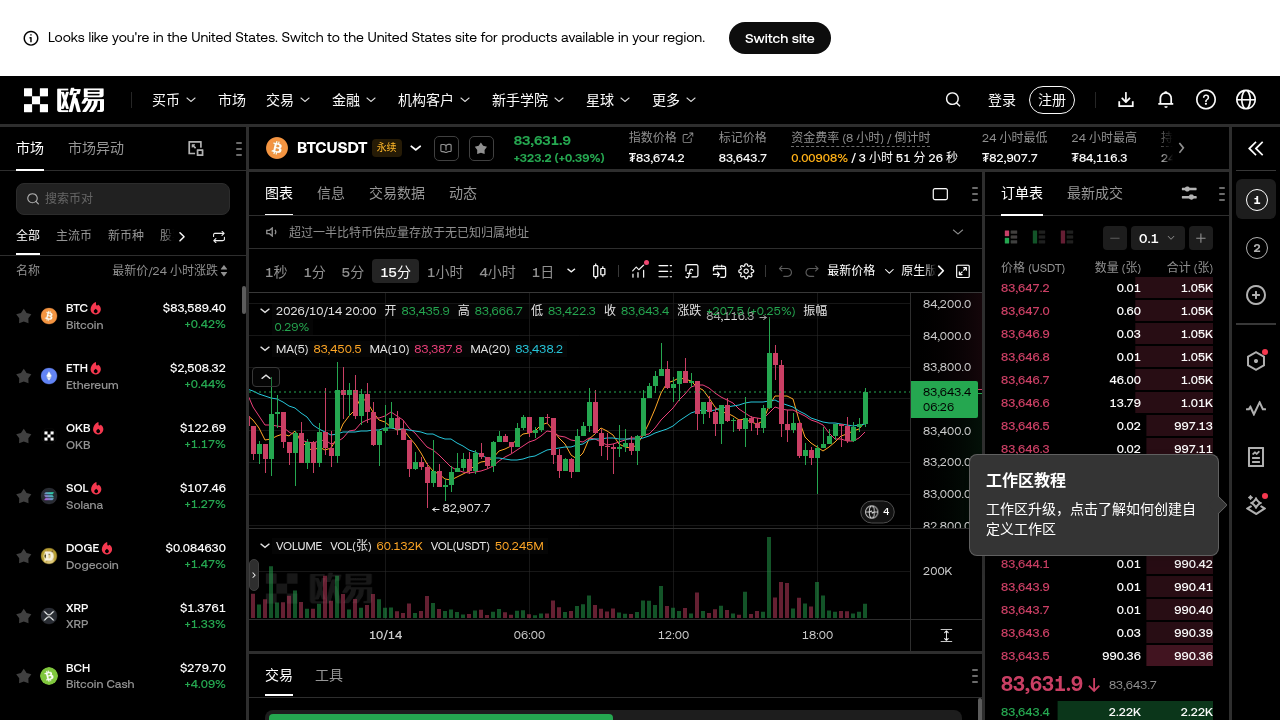The width and height of the screenshot is (1280, 720).
Task: Pop out the market panel
Action: click(196, 148)
